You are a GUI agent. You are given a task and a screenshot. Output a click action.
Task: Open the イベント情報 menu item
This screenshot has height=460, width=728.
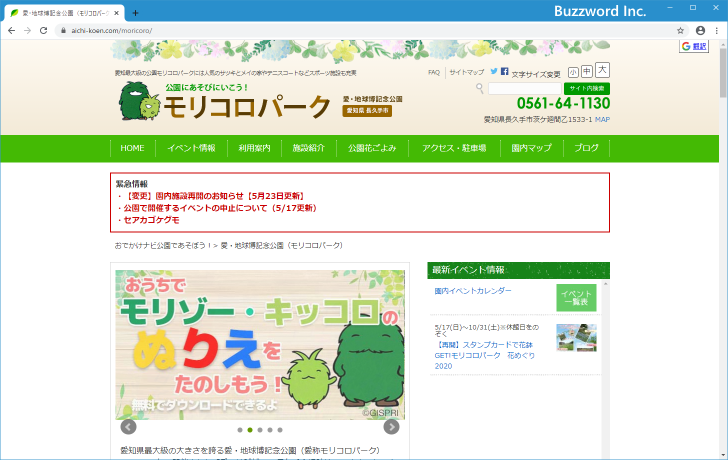point(191,148)
